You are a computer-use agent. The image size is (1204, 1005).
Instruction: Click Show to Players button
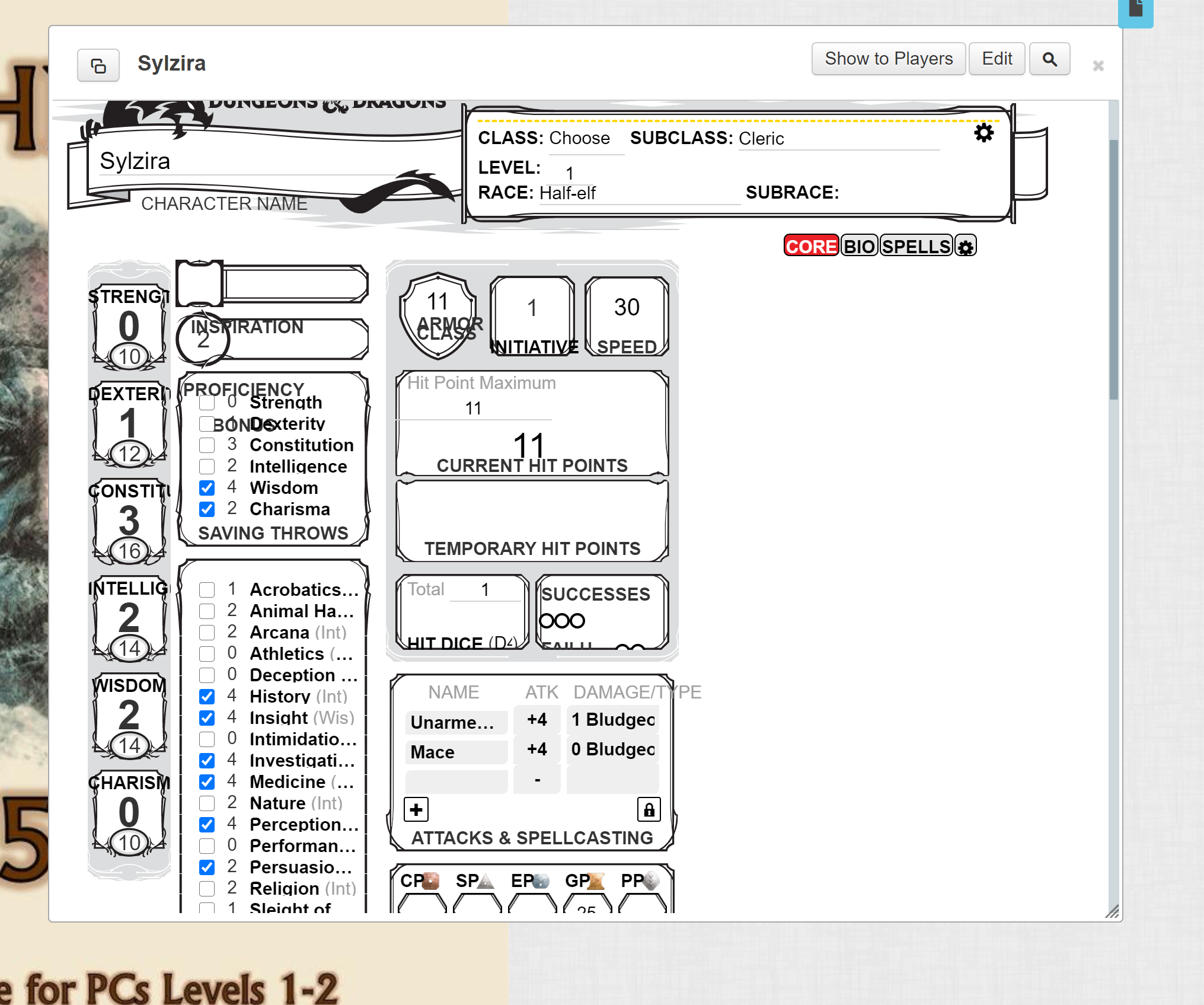pyautogui.click(x=888, y=59)
